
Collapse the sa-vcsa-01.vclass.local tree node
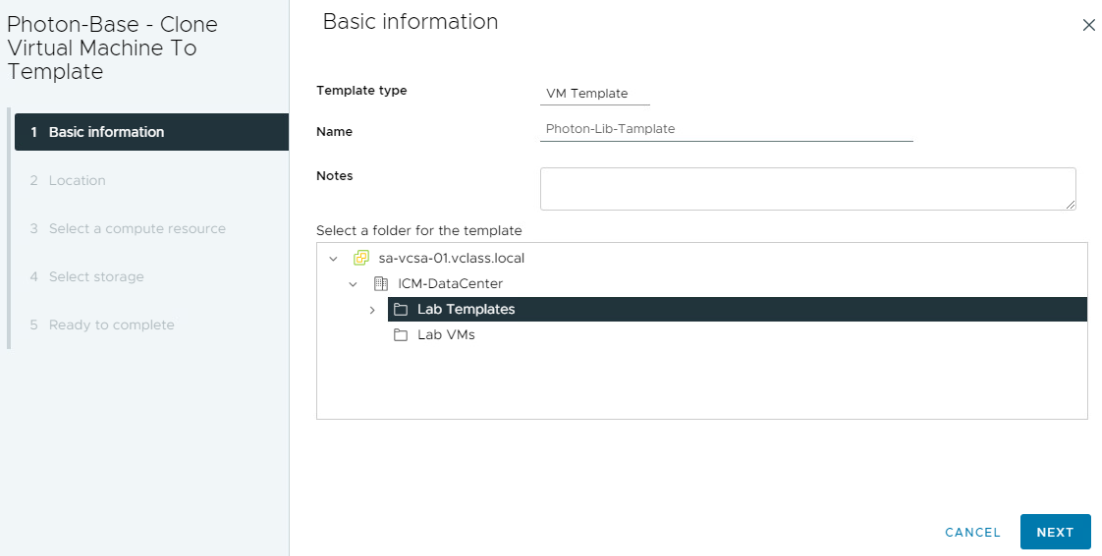tap(333, 259)
